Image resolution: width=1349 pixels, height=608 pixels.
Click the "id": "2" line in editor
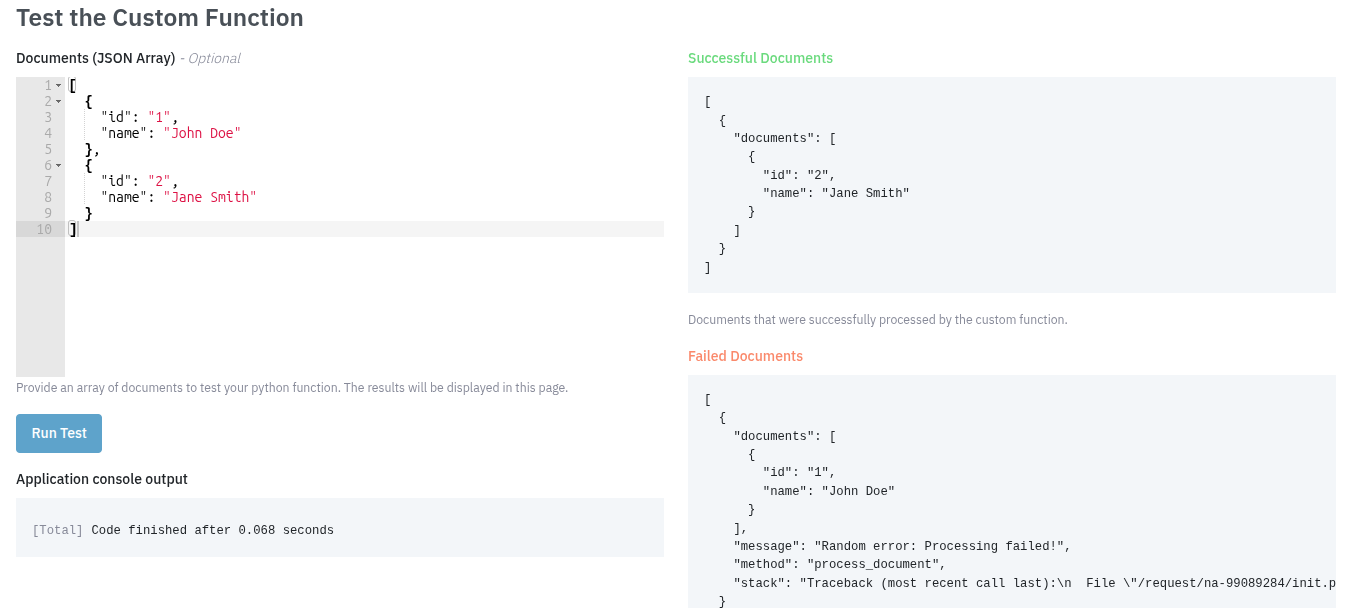pyautogui.click(x=139, y=181)
